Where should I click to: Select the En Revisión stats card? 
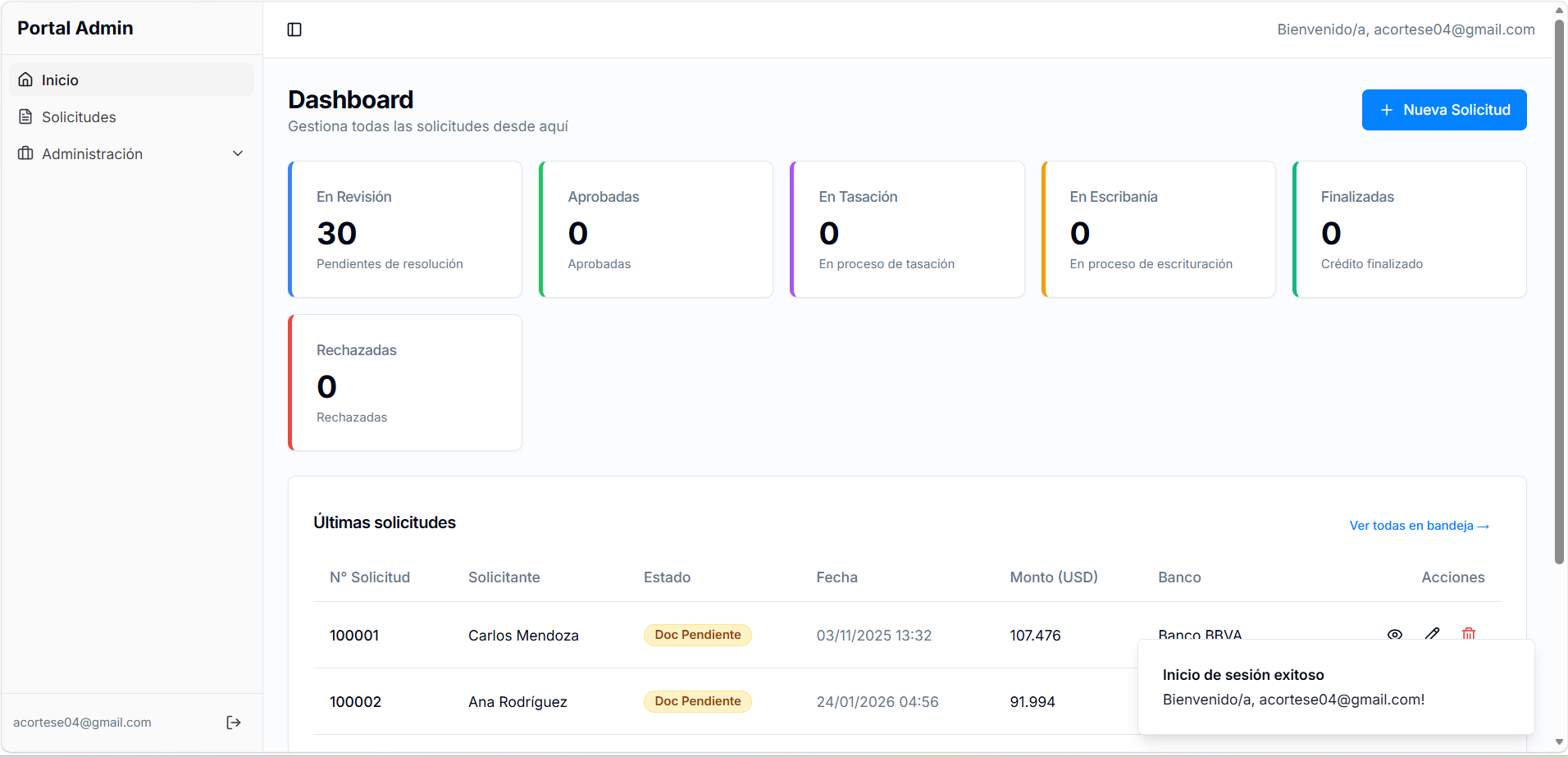click(404, 229)
